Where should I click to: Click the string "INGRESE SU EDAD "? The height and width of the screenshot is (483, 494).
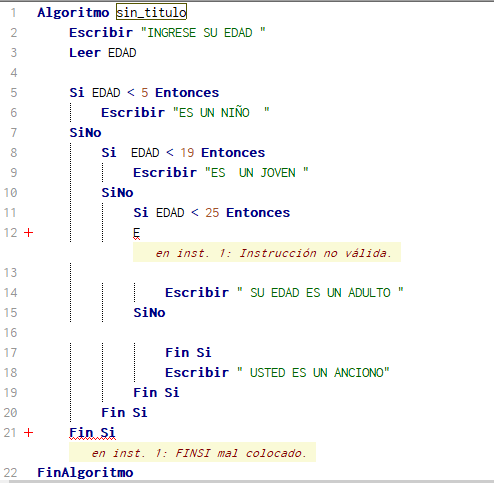(x=203, y=33)
